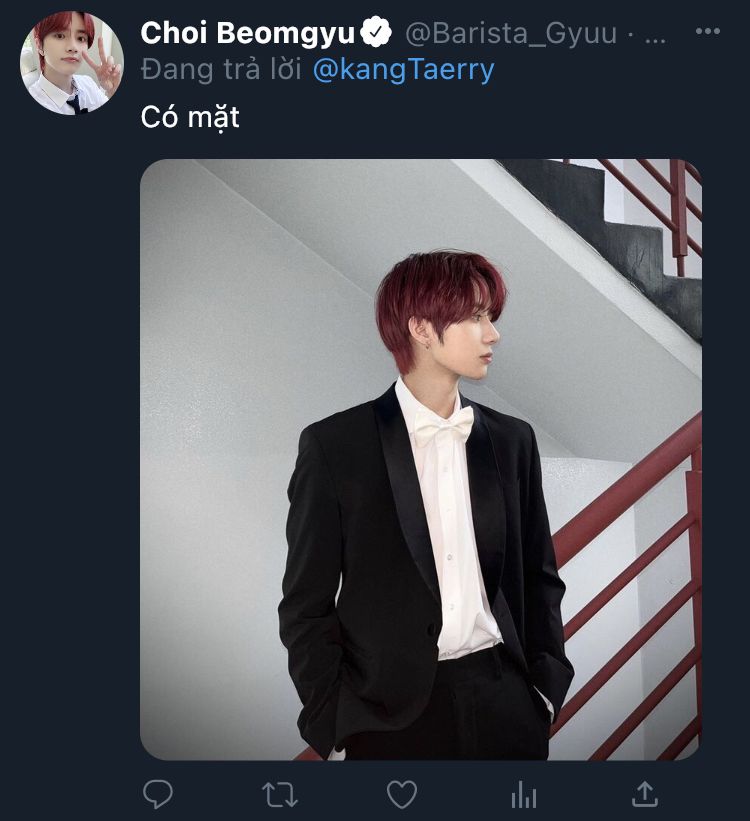Open the three-dot more options menu
The height and width of the screenshot is (821, 750).
tap(707, 32)
